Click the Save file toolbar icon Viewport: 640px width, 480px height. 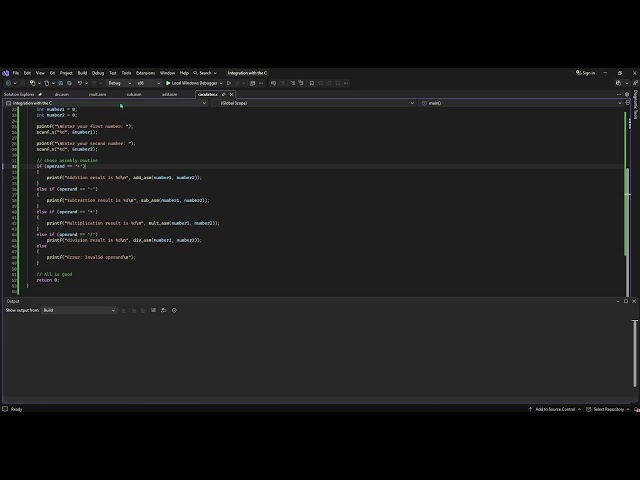pyautogui.click(x=60, y=83)
